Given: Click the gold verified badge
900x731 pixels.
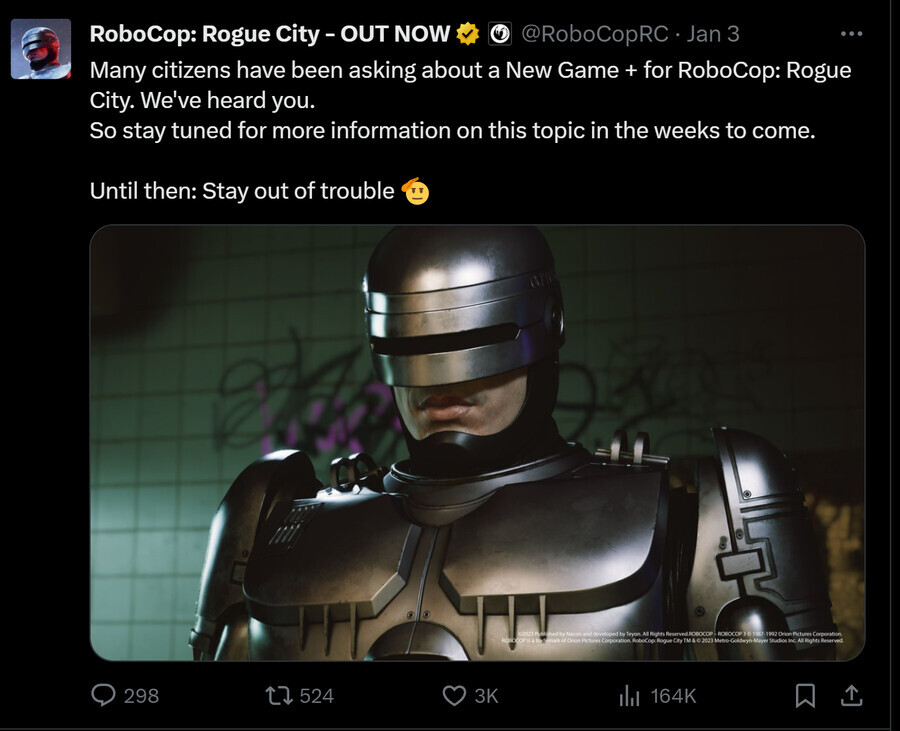Looking at the screenshot, I should [x=468, y=34].
